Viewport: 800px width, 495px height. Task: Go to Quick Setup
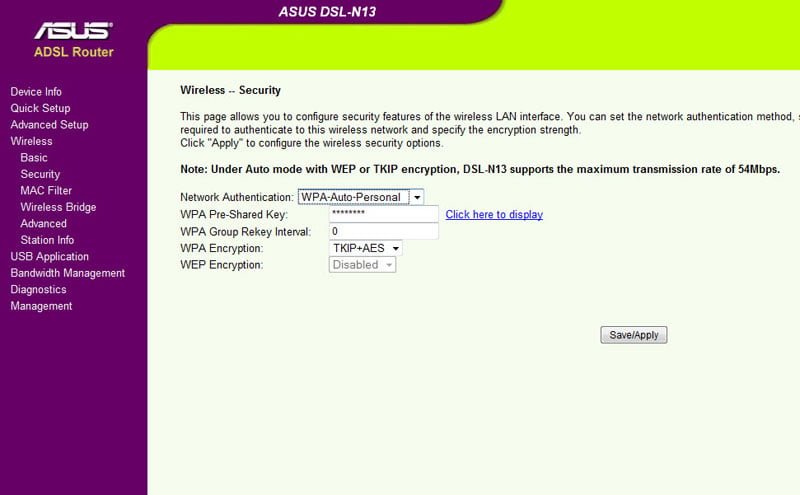40,108
